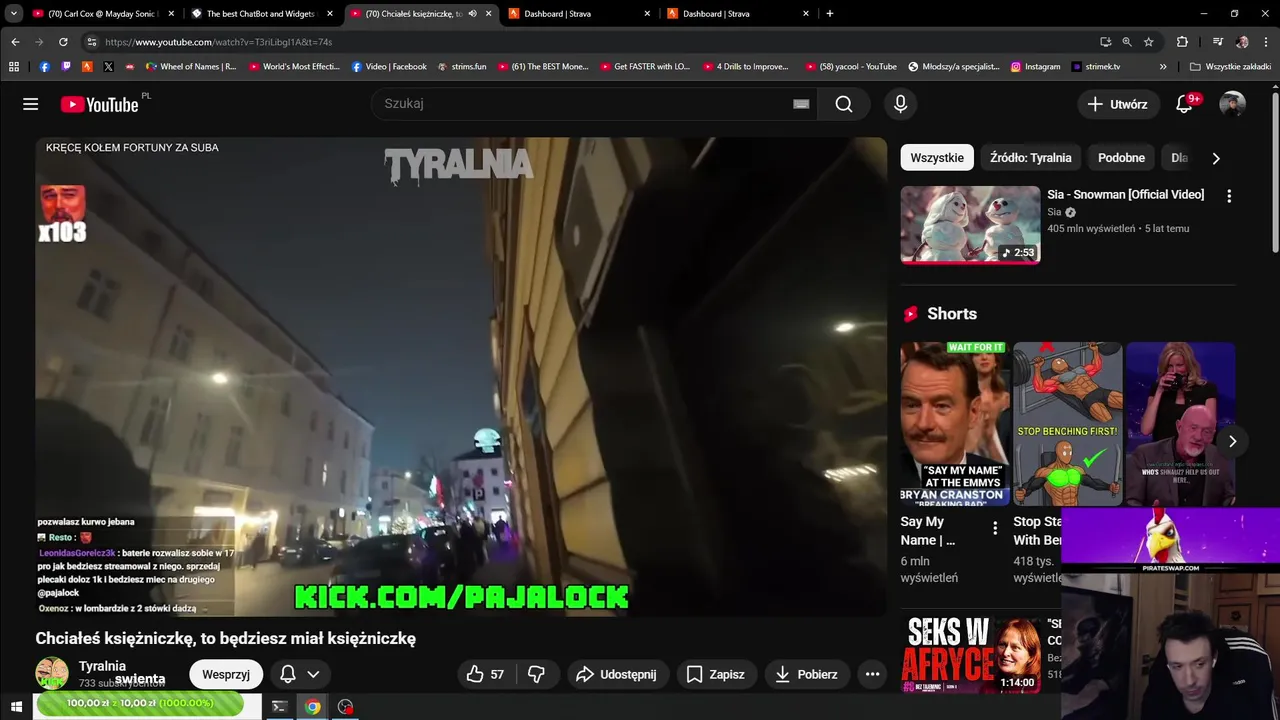Open the yacool - YouTube bookmark

(851, 67)
